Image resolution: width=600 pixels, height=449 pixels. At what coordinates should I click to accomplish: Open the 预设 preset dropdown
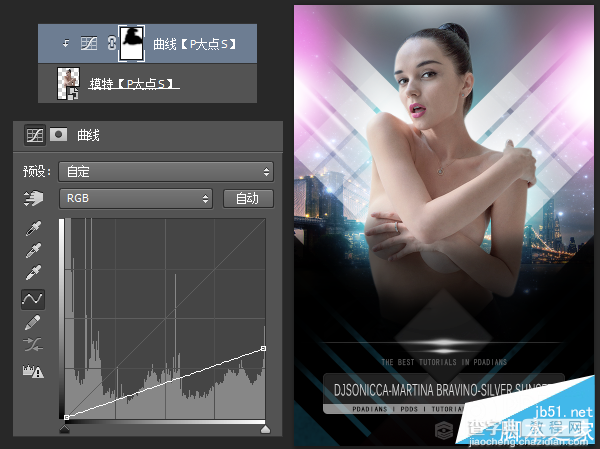click(x=166, y=171)
